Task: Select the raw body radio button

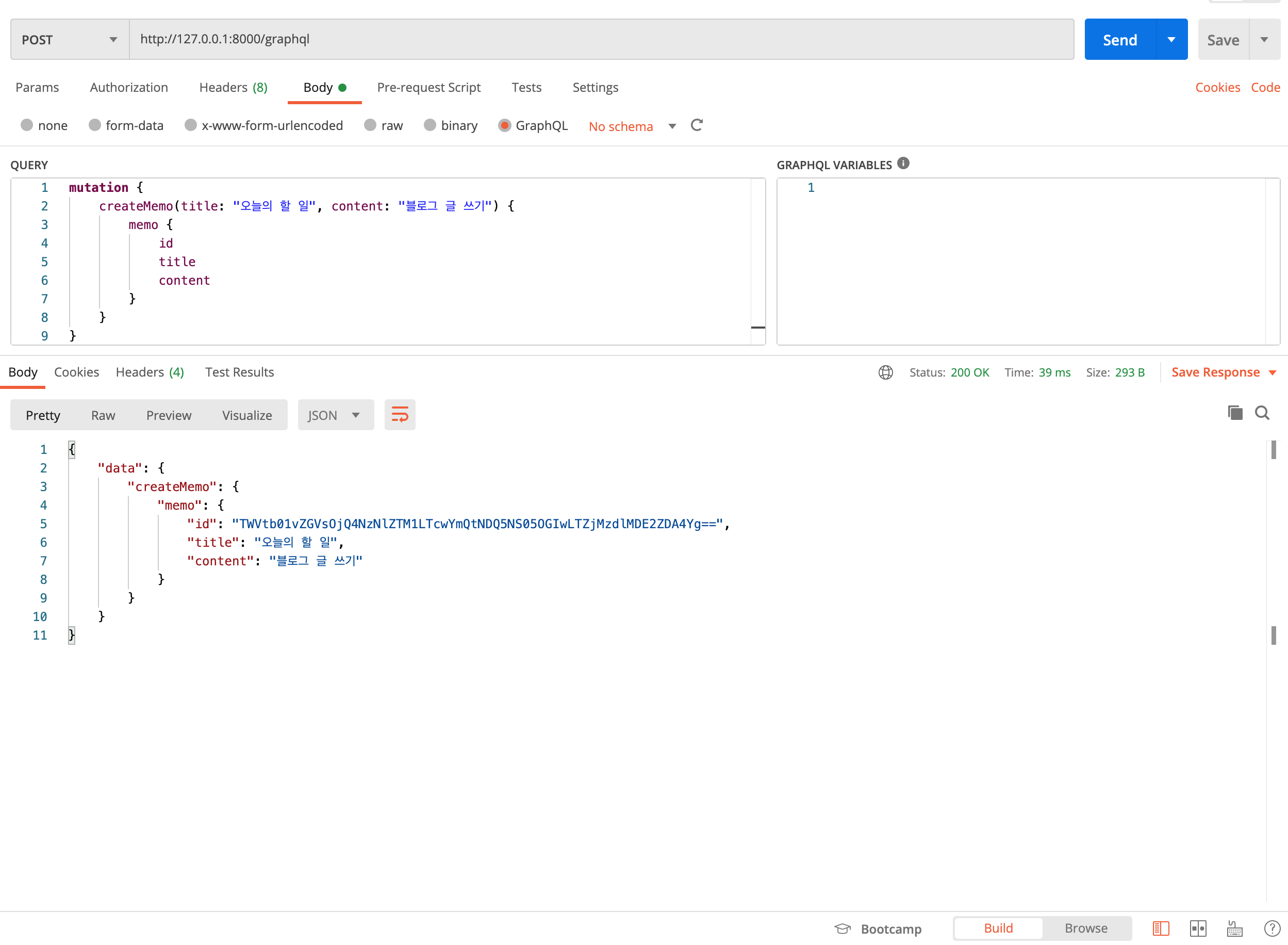Action: (x=370, y=125)
